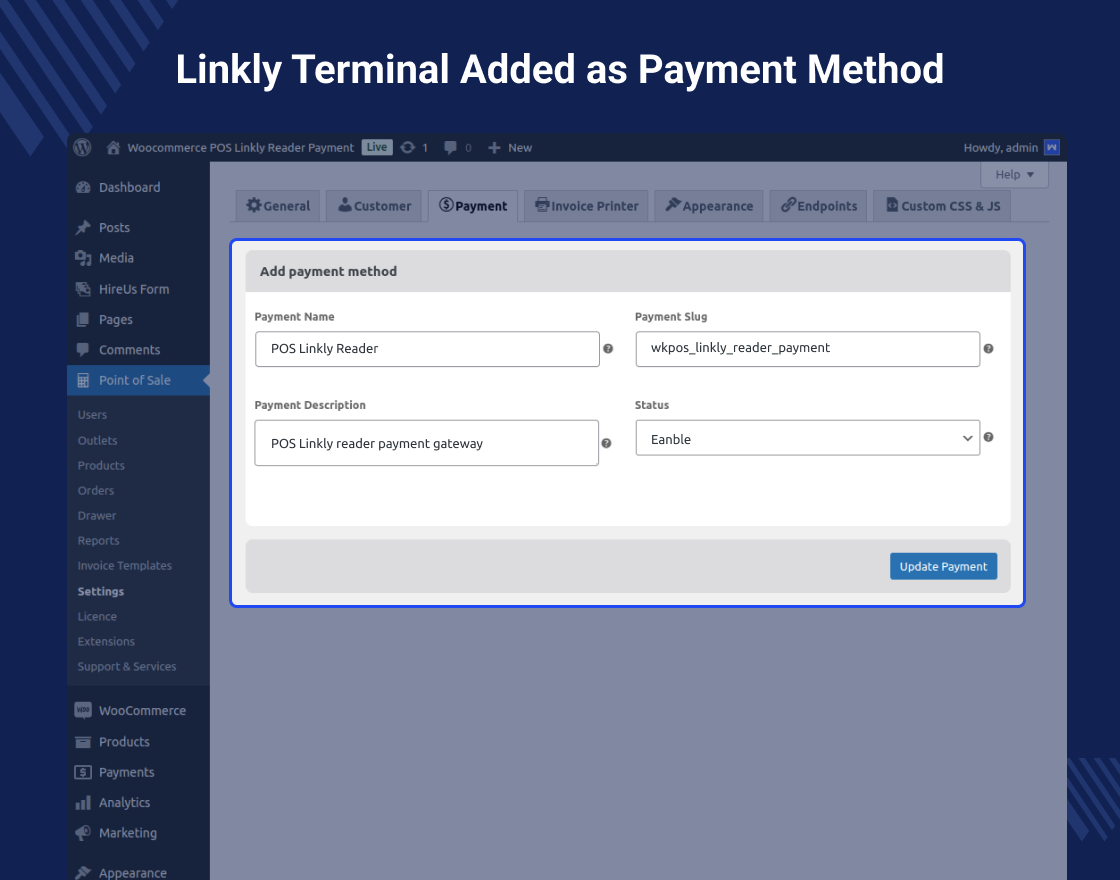Click the Point of Sale sidebar icon

84,380
